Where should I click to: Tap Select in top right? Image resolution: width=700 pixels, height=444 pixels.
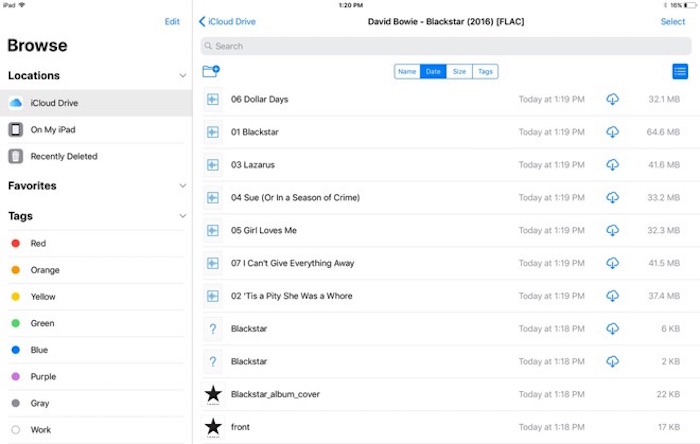[673, 21]
